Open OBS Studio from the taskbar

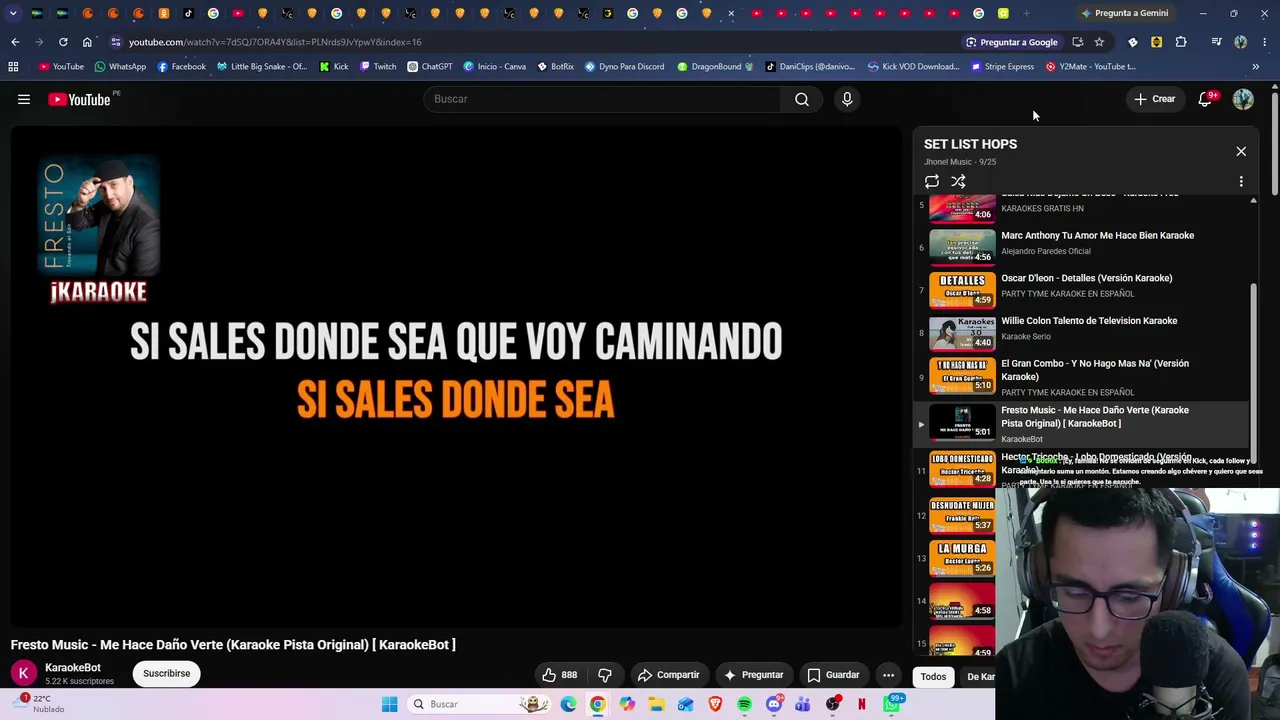[833, 704]
